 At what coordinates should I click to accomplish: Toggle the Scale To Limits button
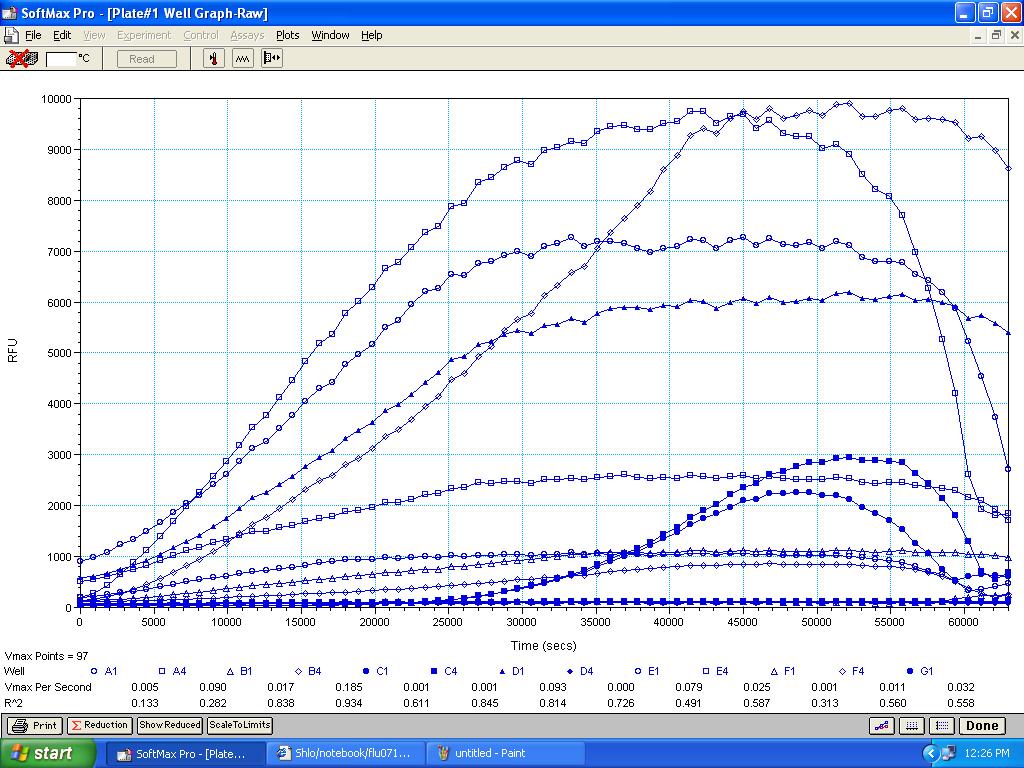[x=239, y=725]
